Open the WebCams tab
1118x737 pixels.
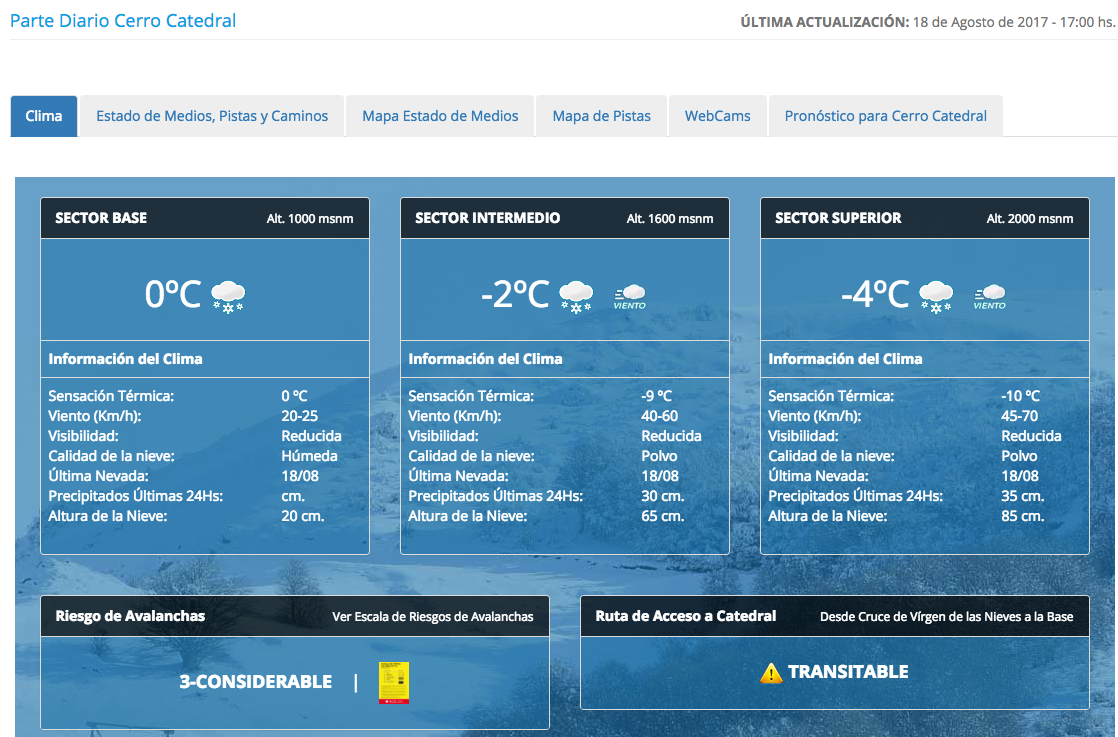pos(717,115)
